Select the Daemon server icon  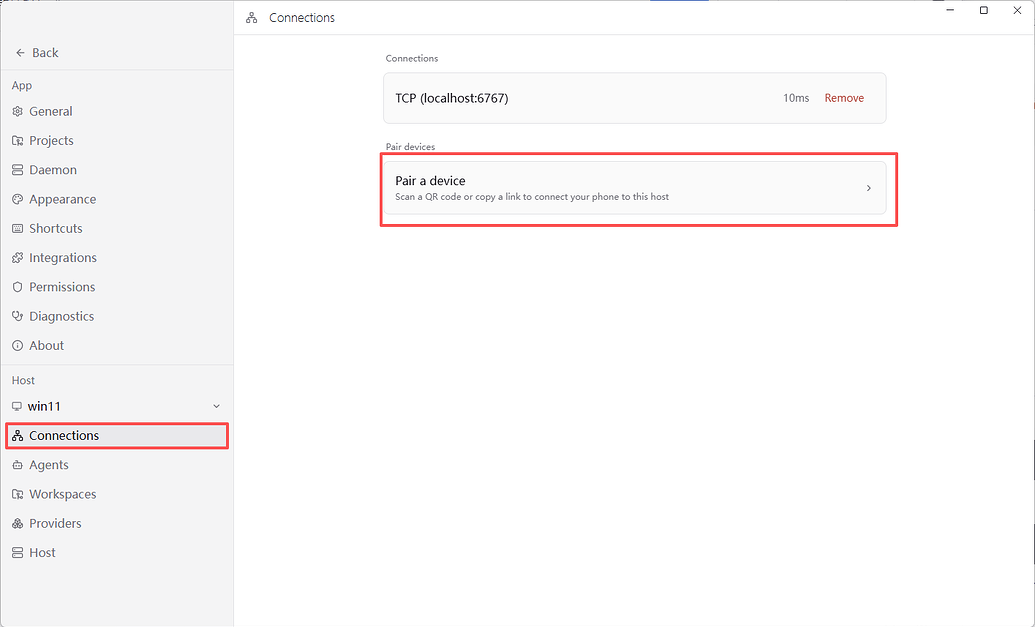tap(17, 170)
